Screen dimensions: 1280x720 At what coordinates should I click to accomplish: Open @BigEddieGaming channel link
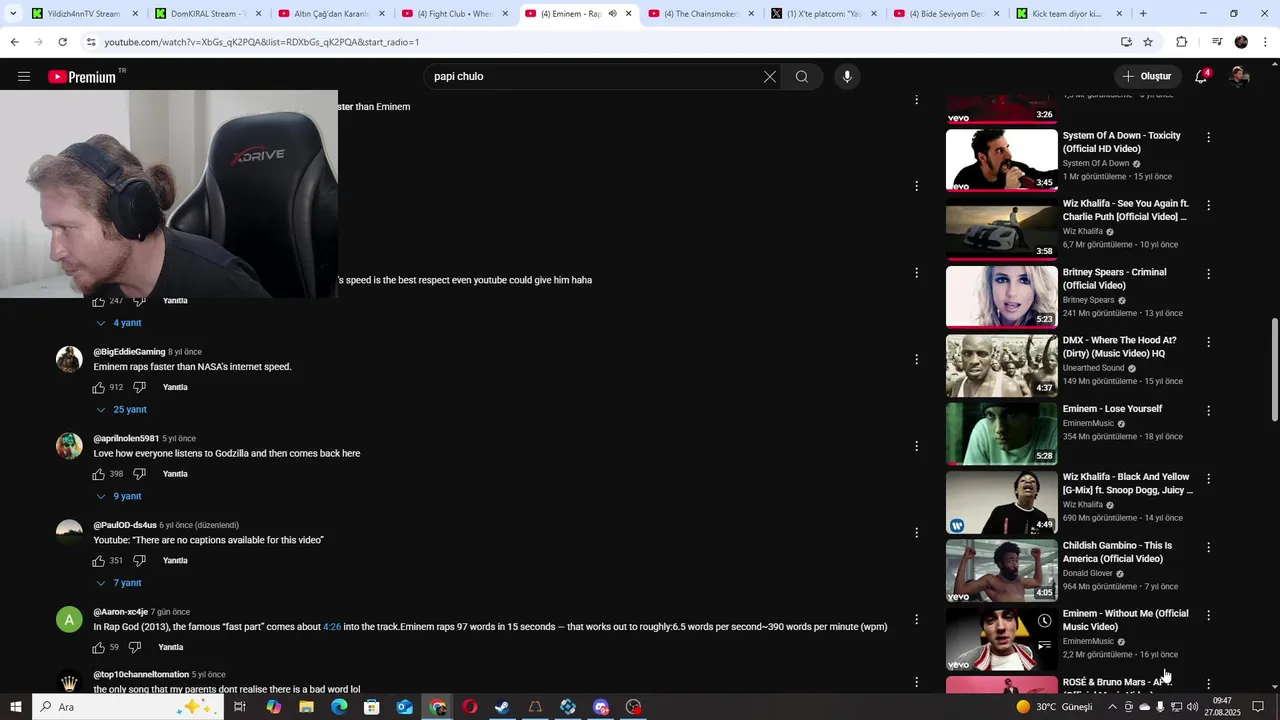coord(129,352)
